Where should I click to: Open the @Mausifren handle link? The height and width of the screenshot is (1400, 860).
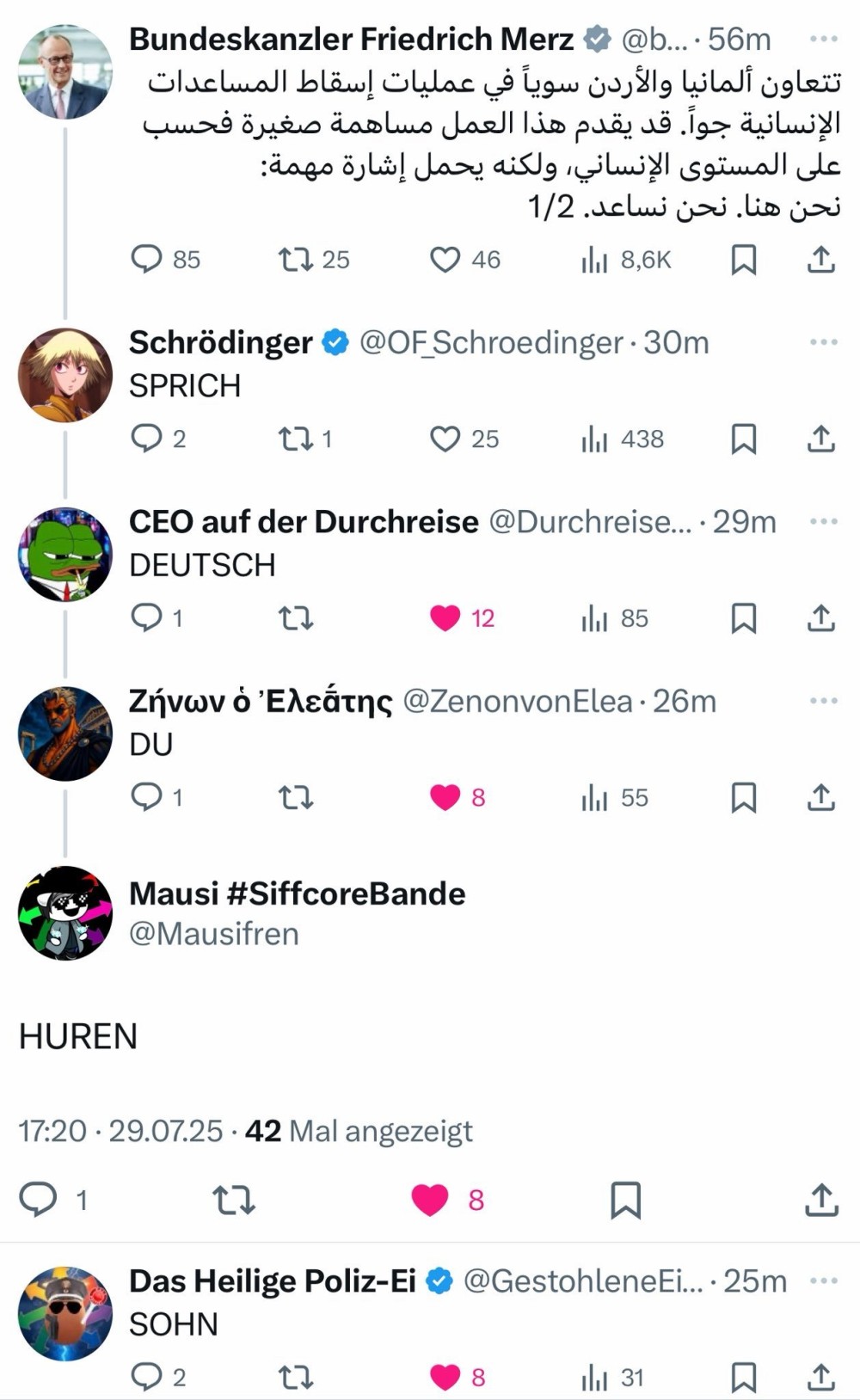pyautogui.click(x=214, y=934)
